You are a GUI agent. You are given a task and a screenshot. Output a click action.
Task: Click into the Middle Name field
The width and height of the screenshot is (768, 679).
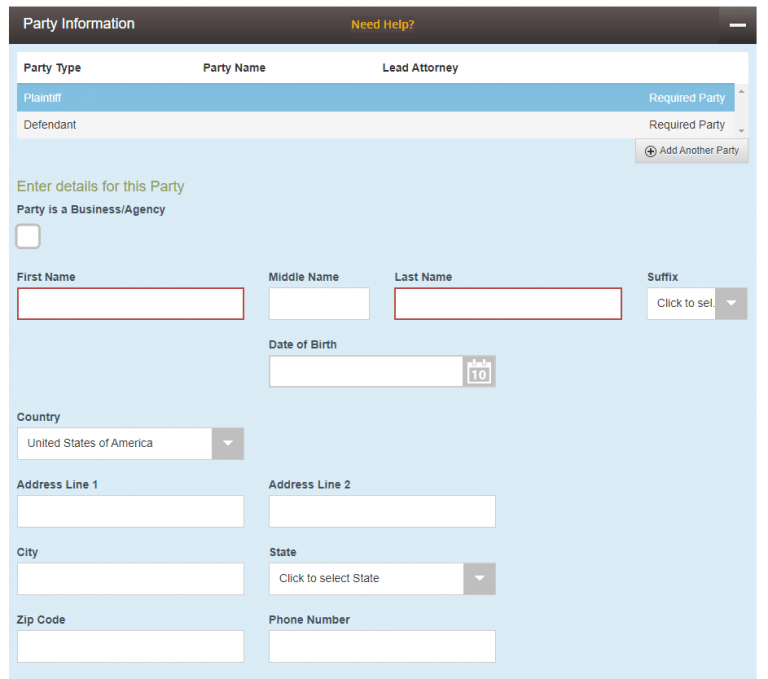pos(319,304)
